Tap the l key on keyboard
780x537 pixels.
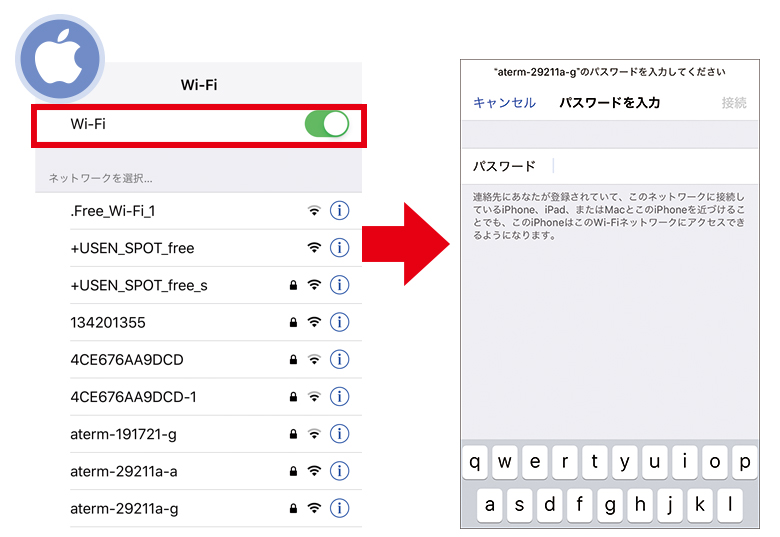click(x=730, y=505)
